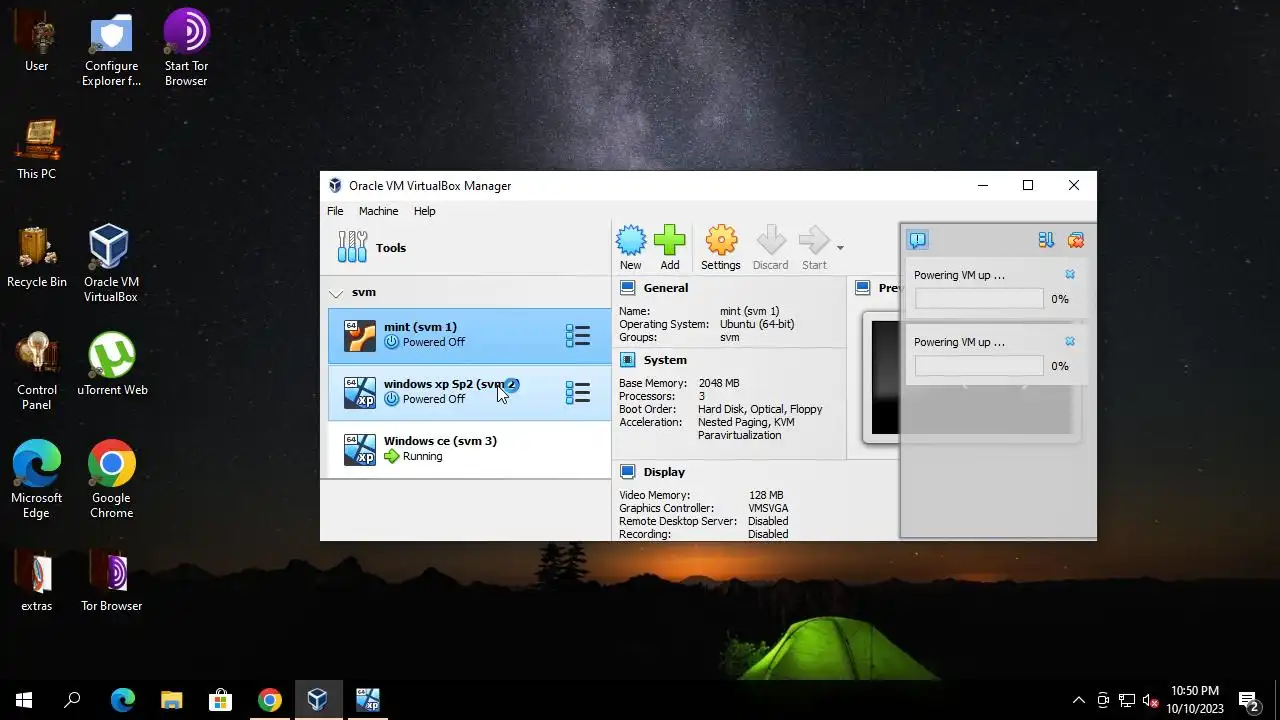Open the Tor Browser desktop folder
The height and width of the screenshot is (720, 1280).
tap(111, 581)
